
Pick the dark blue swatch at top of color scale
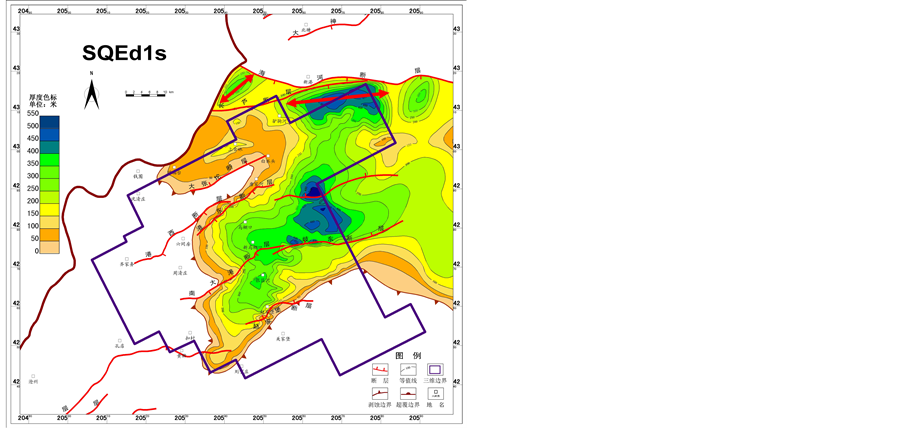[50, 120]
